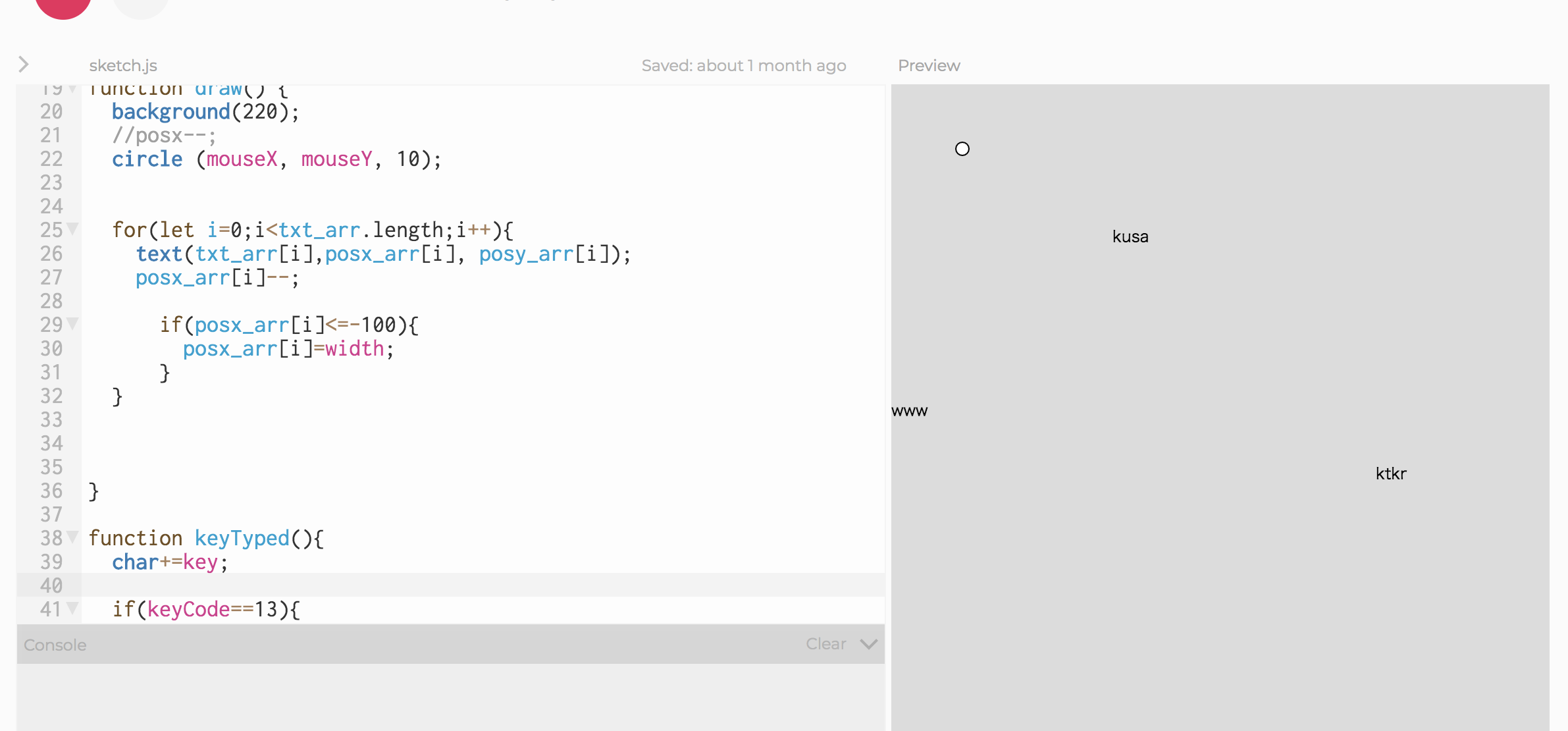Click "mouseX" in the circle call
This screenshot has height=731, width=1568.
pos(242,159)
